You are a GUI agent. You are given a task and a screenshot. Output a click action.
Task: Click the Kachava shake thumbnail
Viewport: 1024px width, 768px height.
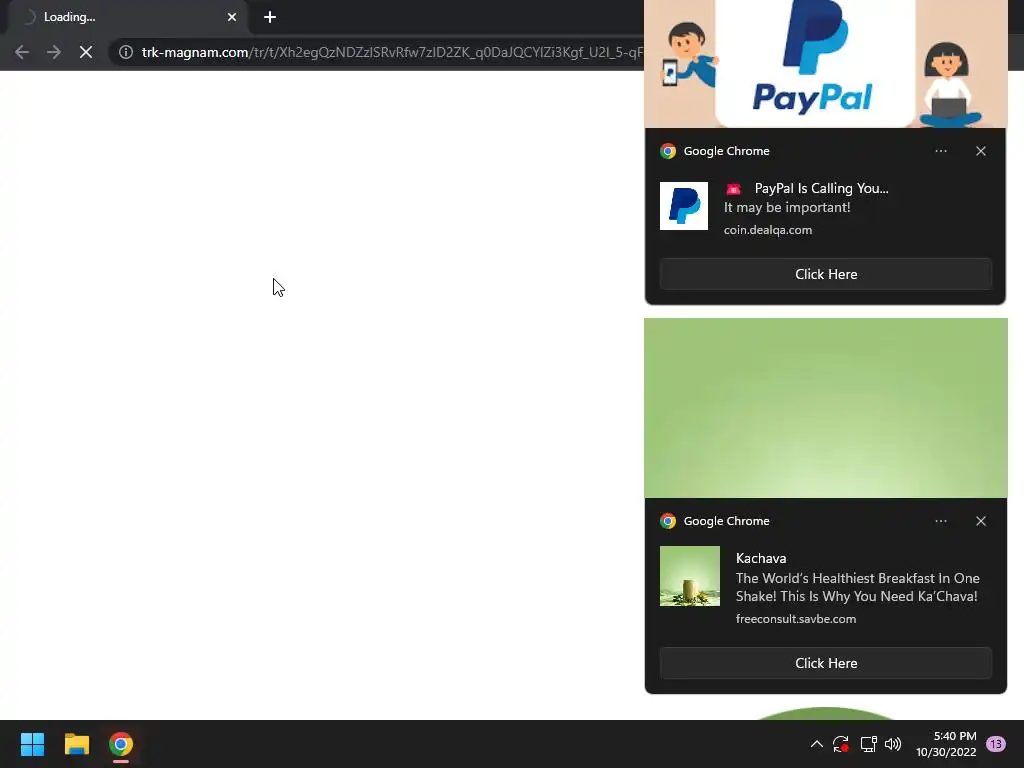tap(690, 576)
